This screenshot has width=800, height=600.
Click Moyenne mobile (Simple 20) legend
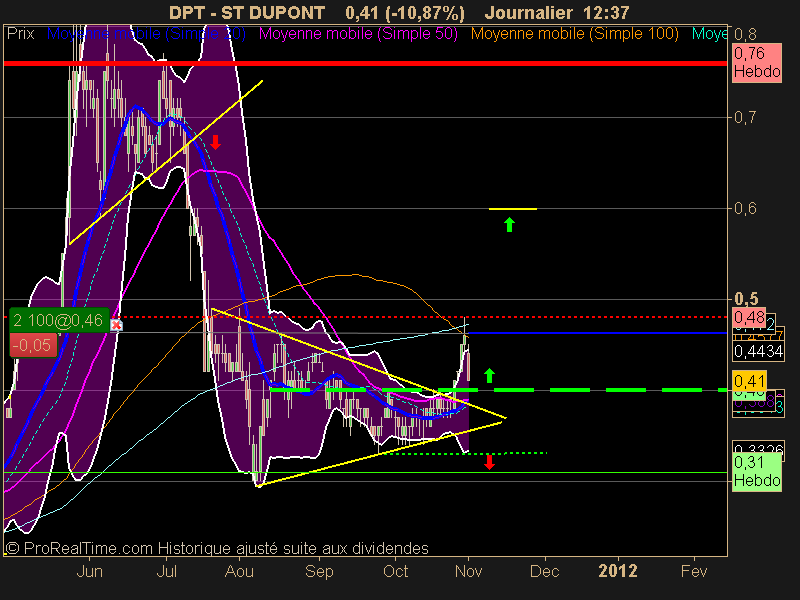[x=146, y=34]
